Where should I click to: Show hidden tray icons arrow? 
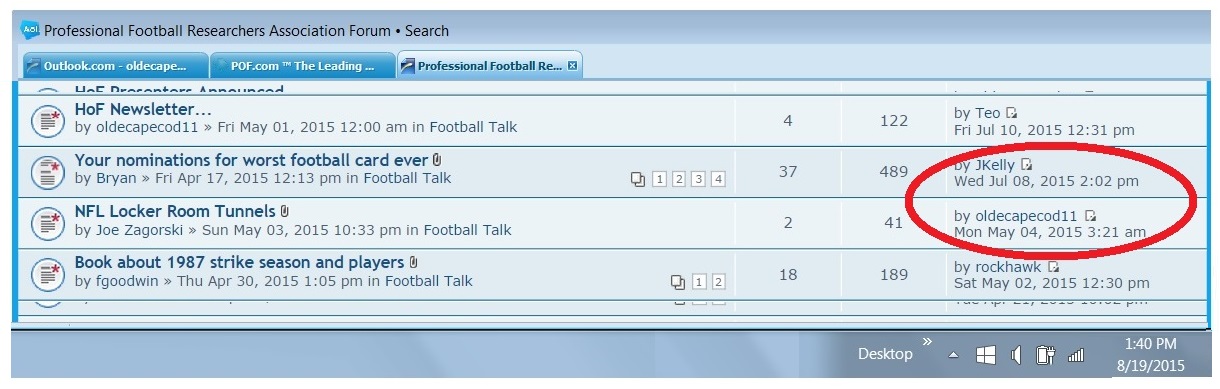click(x=953, y=355)
